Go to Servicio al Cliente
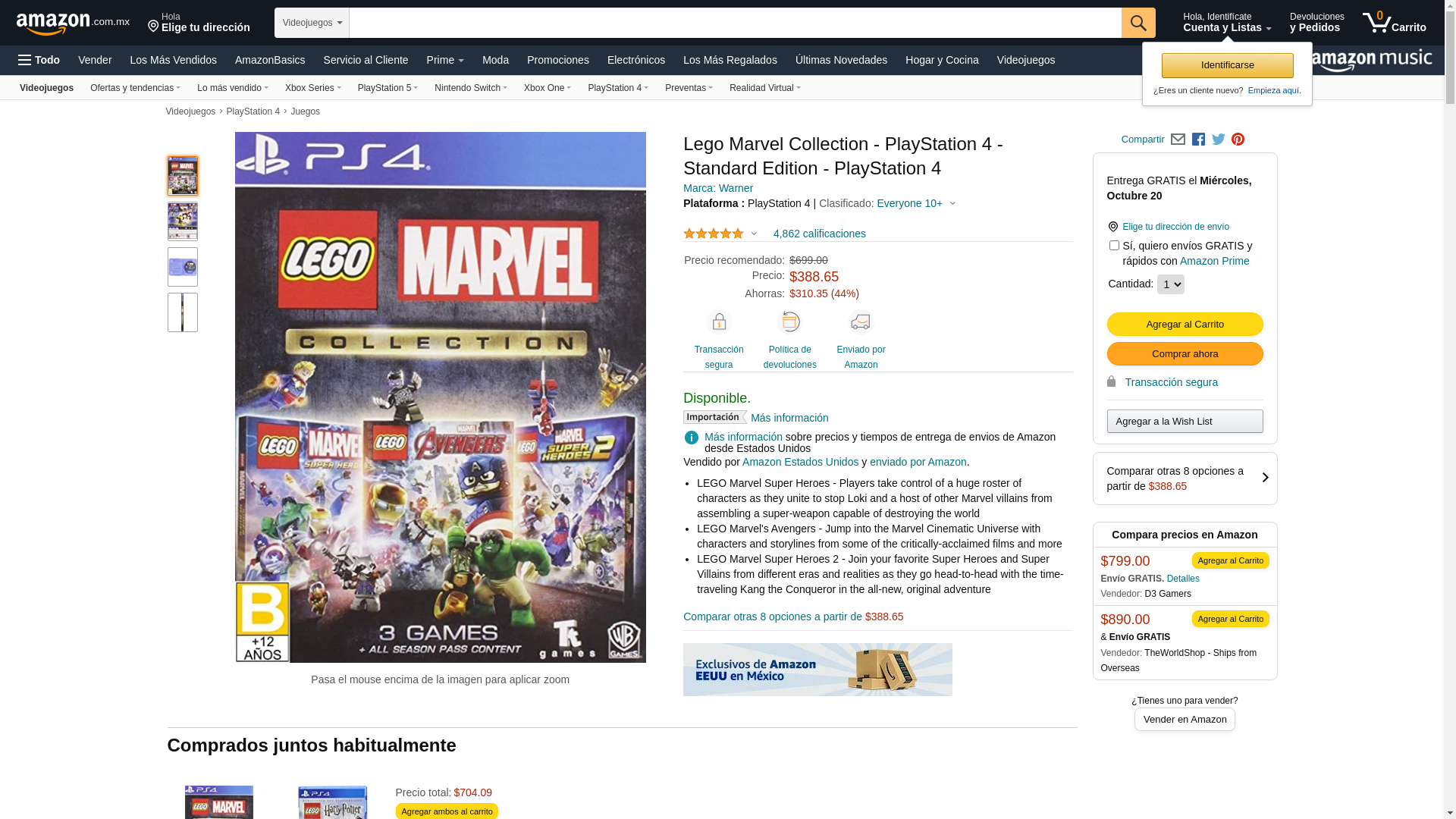 (x=366, y=60)
